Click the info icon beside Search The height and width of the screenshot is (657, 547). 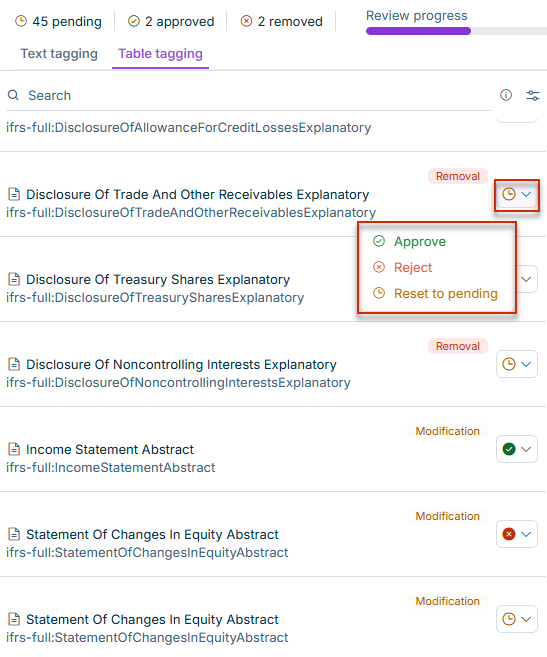coord(506,95)
